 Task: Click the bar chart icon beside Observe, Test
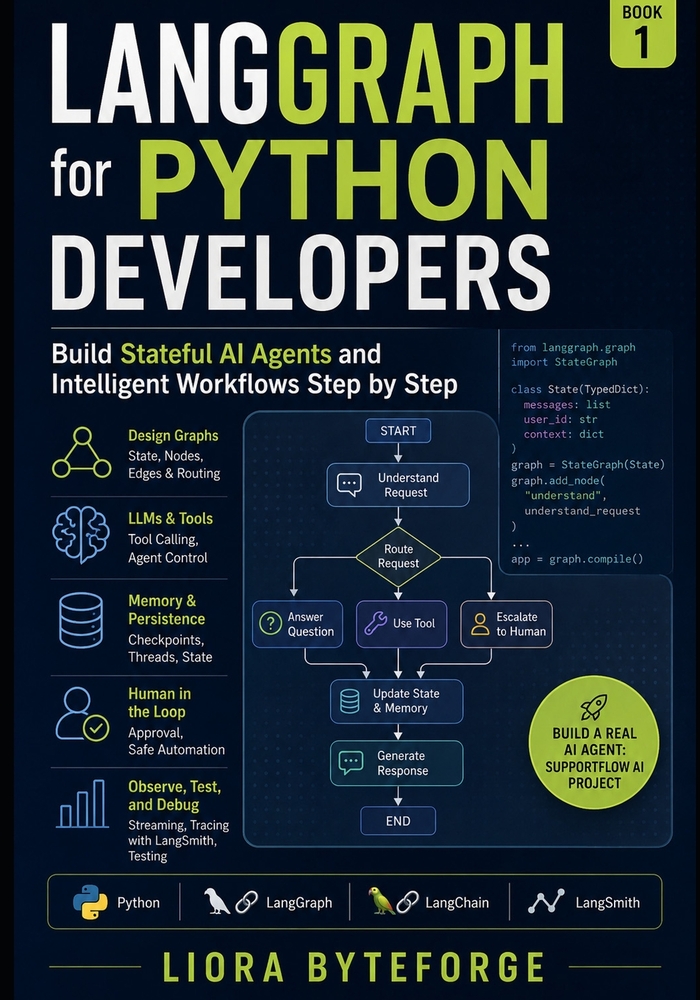pos(82,804)
